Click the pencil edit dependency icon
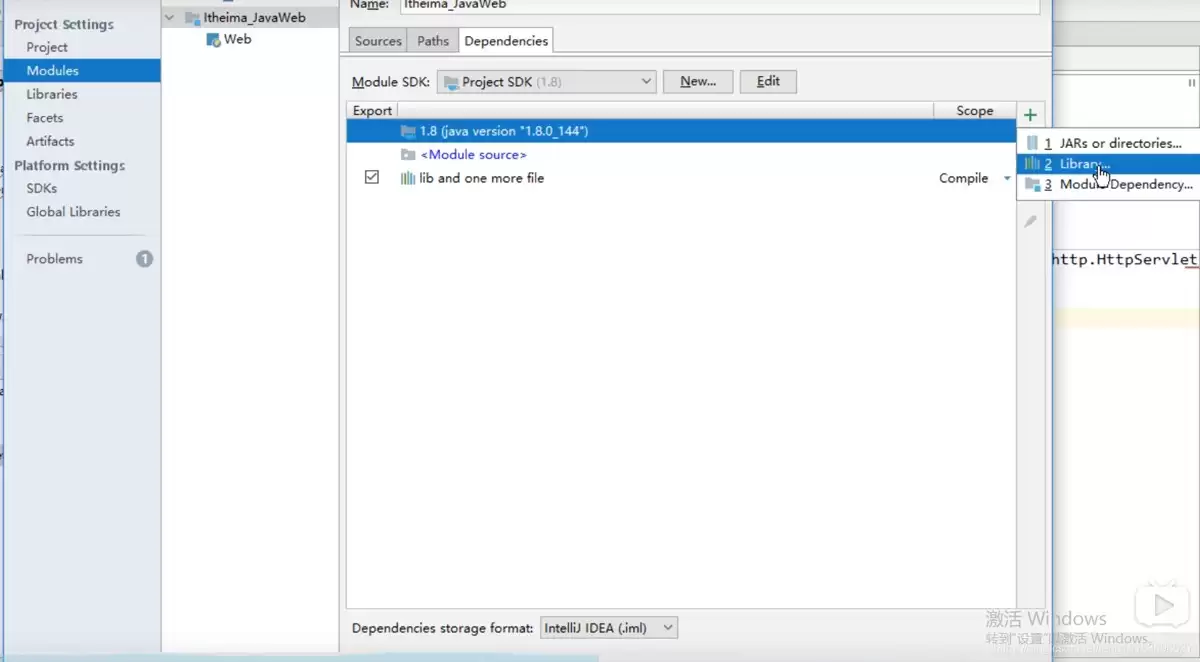 (1030, 221)
